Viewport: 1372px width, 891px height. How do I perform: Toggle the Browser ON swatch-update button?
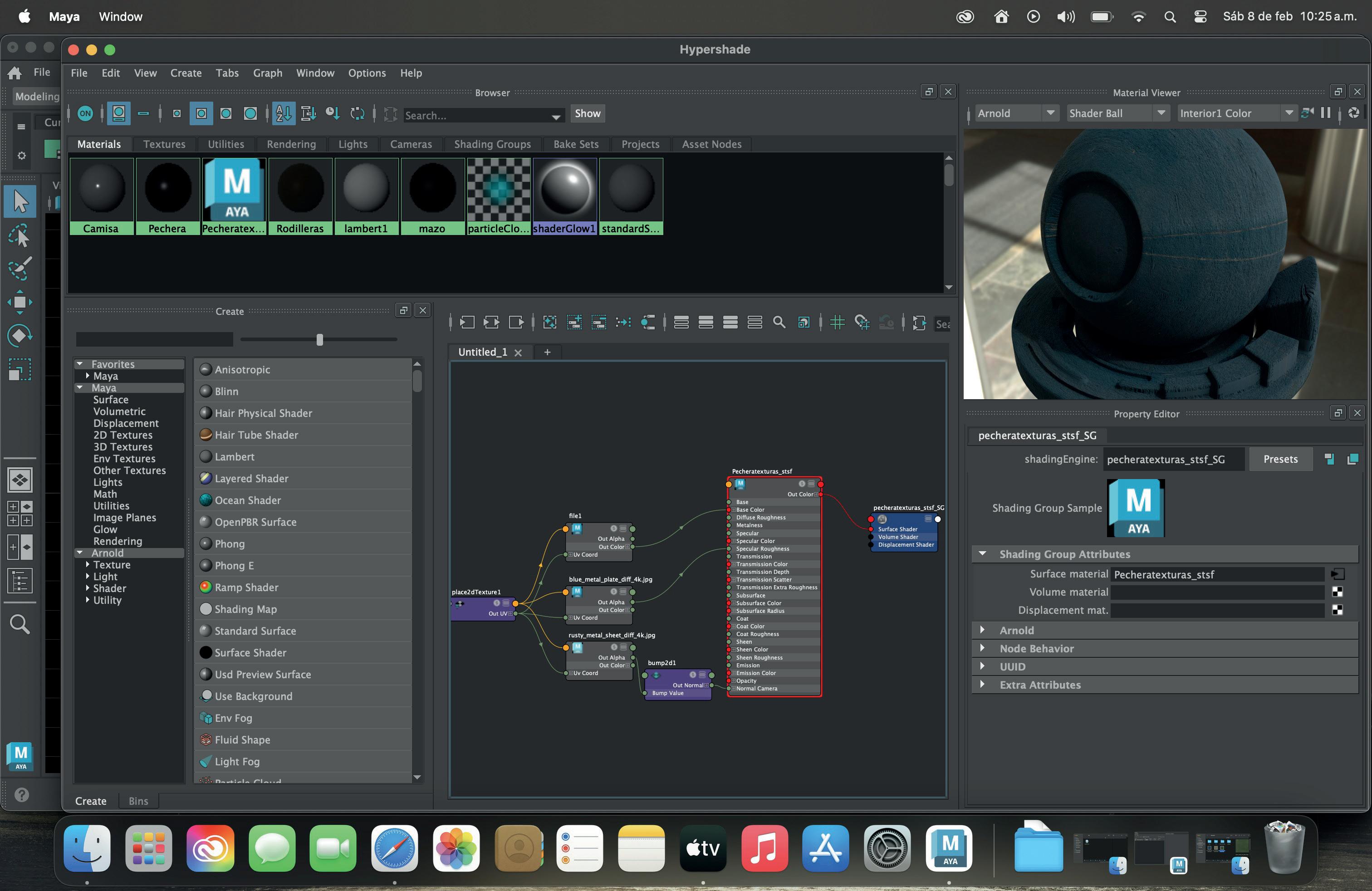pos(85,114)
